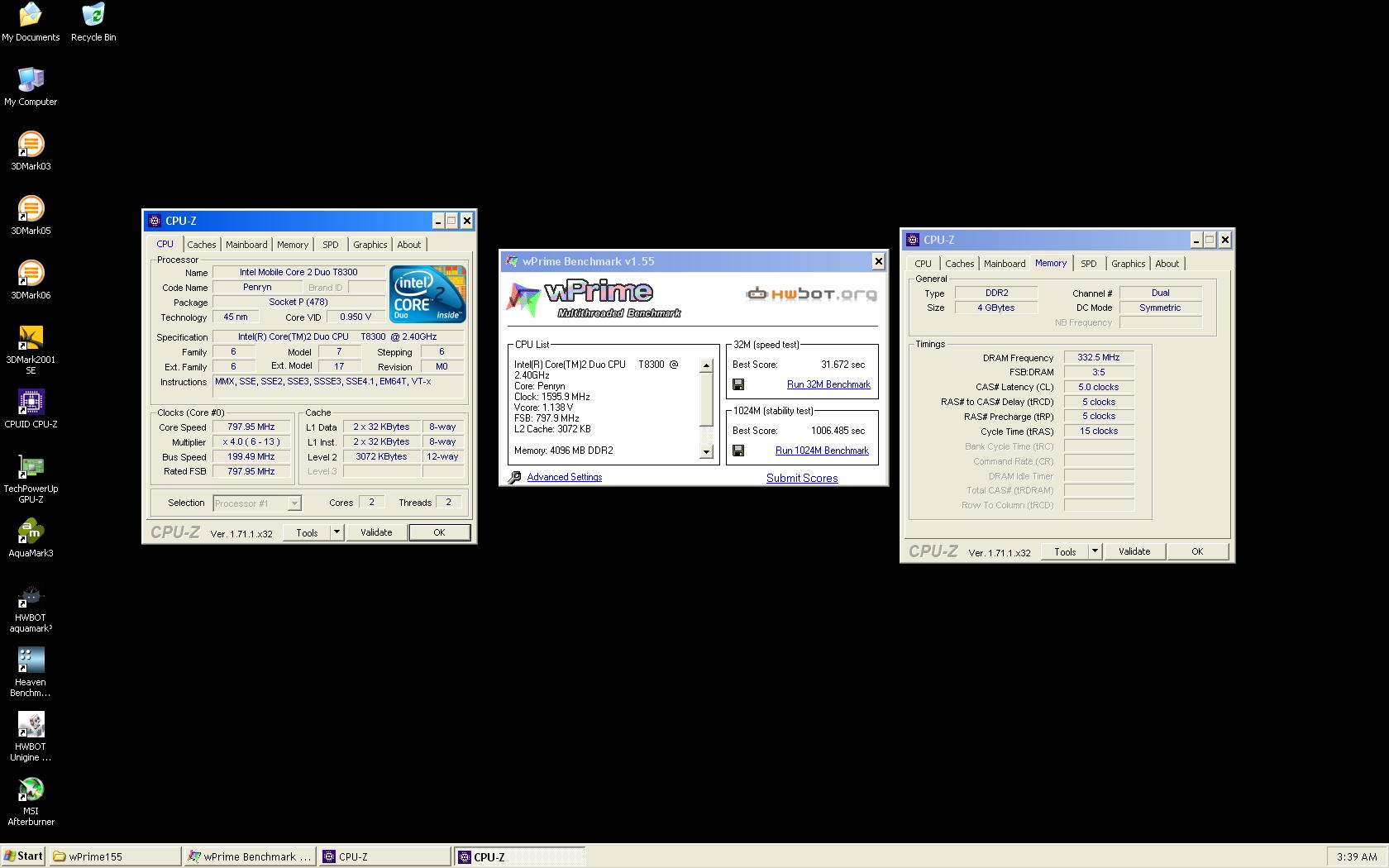This screenshot has width=1389, height=868.
Task: Click OK in Memory CPU-Z window
Action: [x=1197, y=551]
